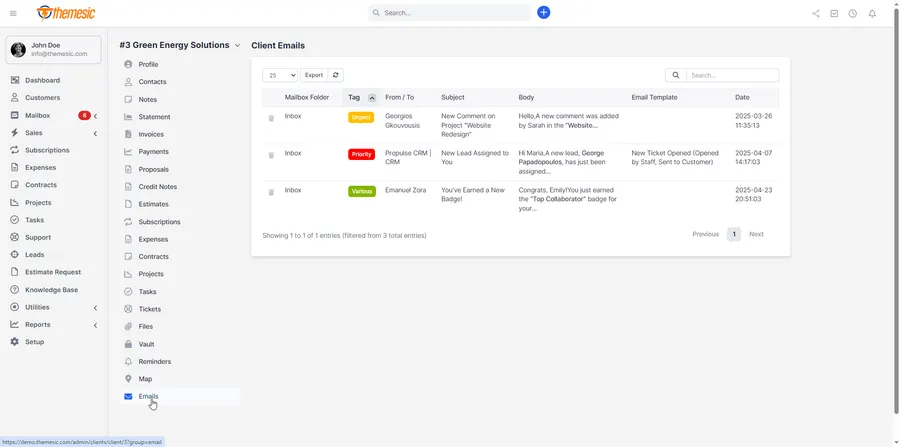Expand the Sales submenu arrow
The height and width of the screenshot is (447, 900).
click(x=95, y=133)
